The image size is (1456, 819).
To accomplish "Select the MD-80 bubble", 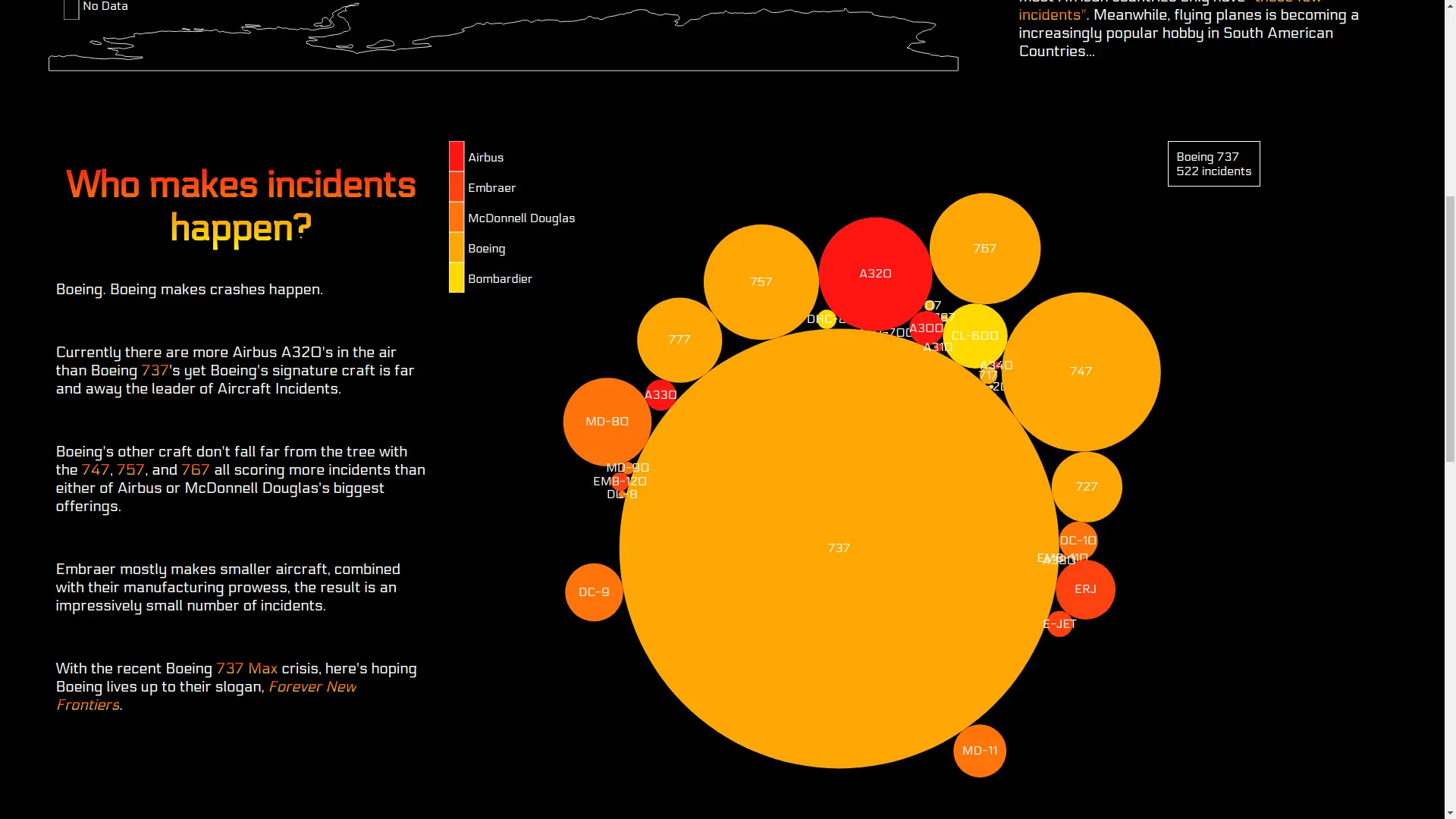I will [x=607, y=422].
